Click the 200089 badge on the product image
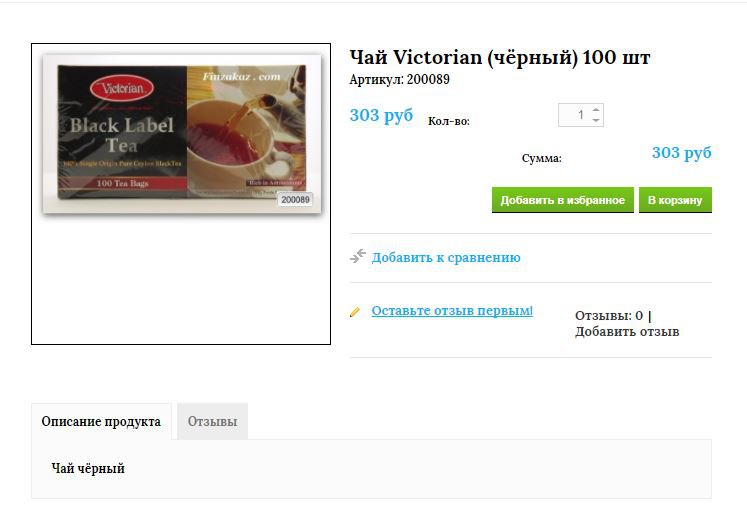 (295, 200)
